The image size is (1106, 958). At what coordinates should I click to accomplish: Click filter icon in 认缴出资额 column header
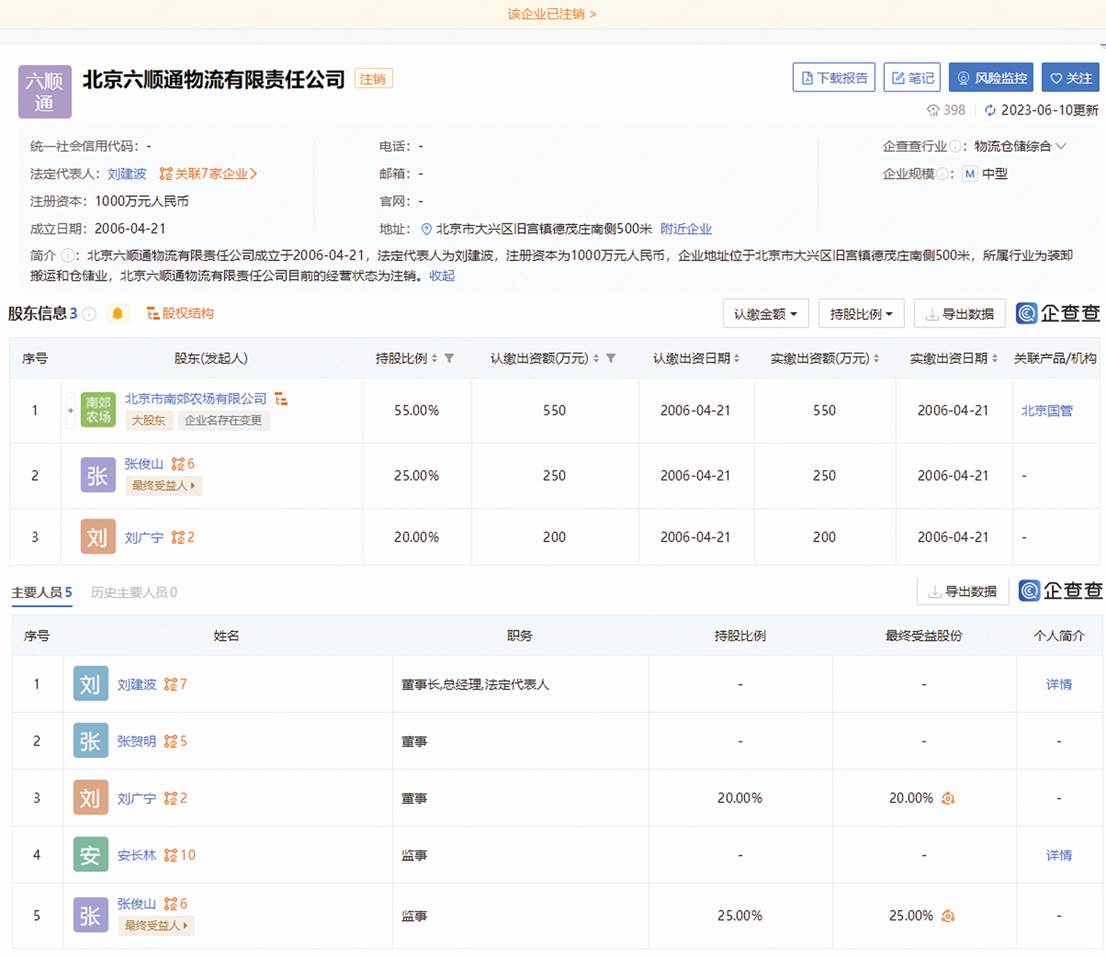(611, 358)
